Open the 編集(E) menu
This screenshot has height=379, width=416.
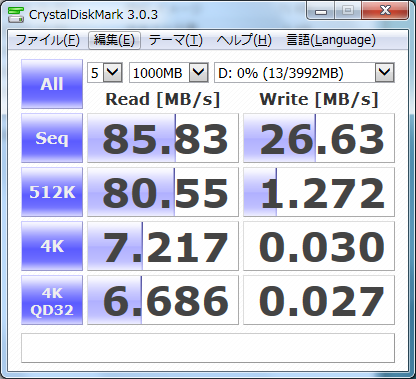coord(114,40)
